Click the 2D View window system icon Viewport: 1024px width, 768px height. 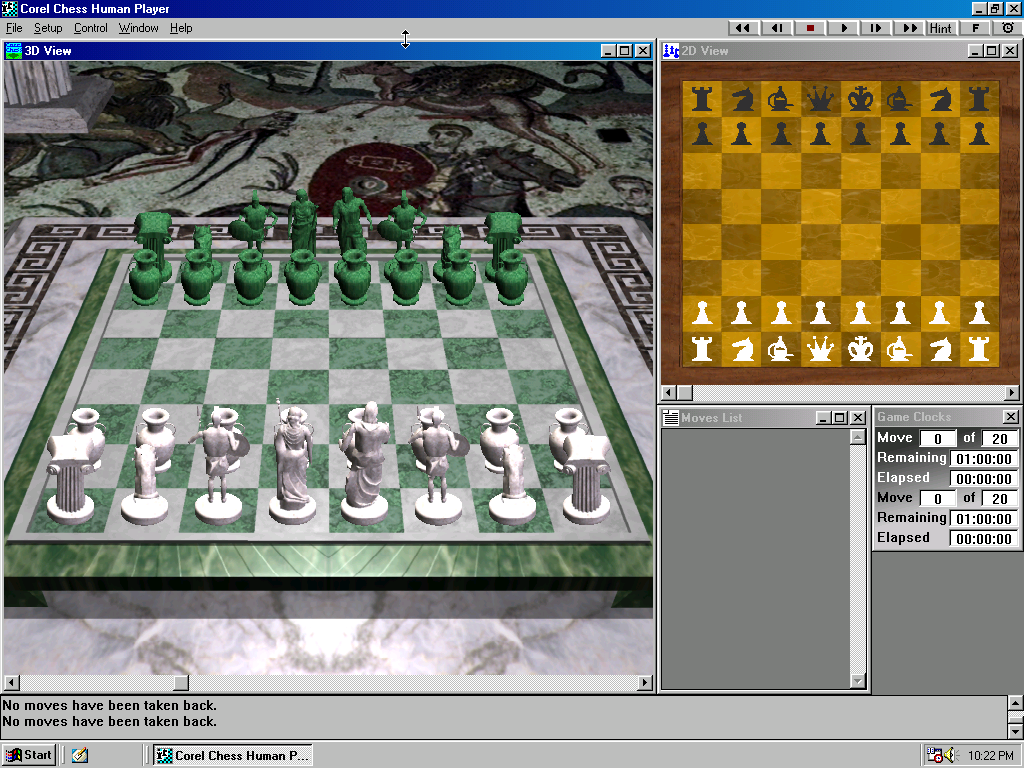coord(671,50)
